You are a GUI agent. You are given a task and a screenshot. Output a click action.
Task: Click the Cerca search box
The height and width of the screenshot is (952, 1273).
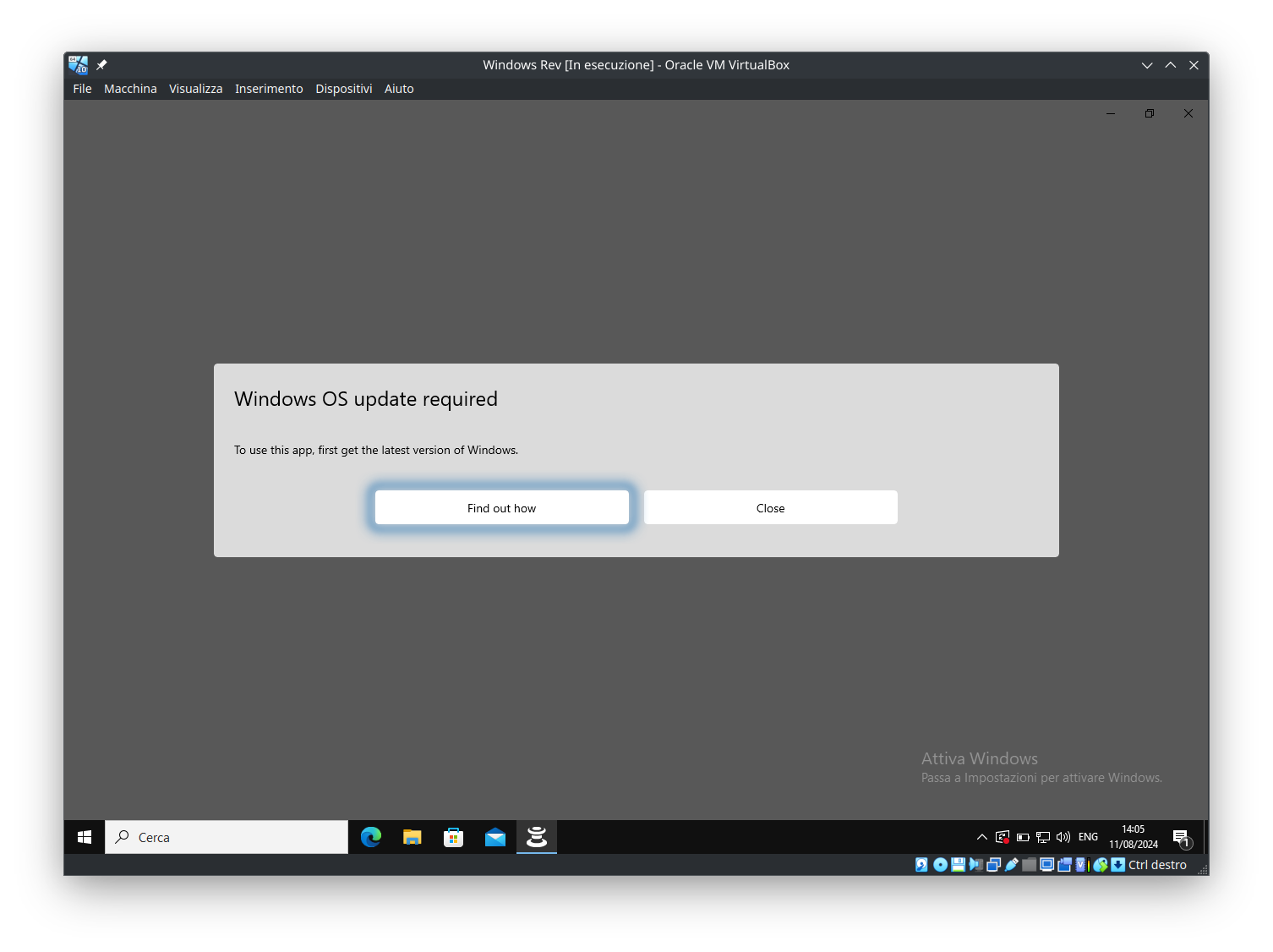227,837
